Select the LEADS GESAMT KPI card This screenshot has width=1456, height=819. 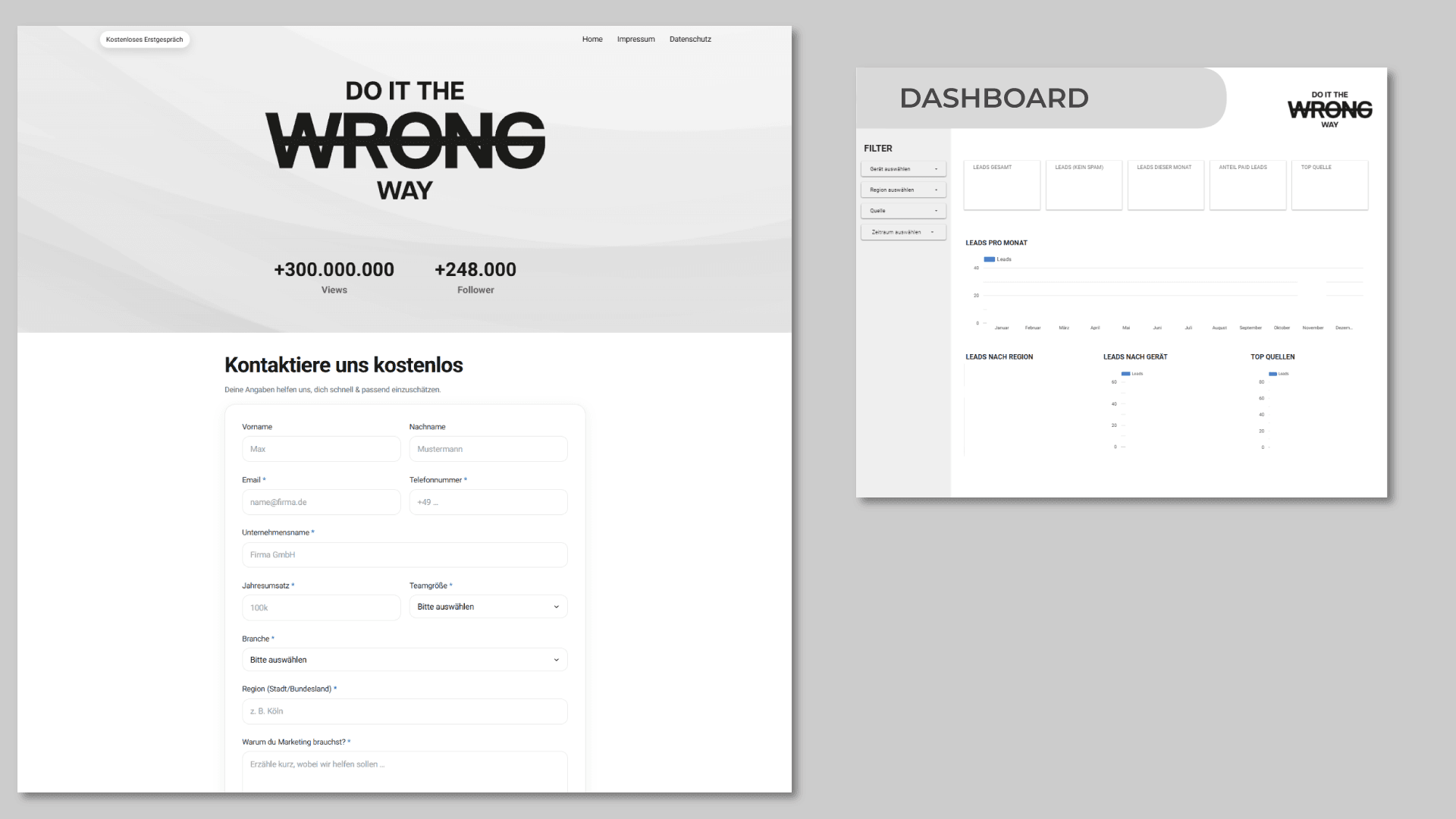1002,185
